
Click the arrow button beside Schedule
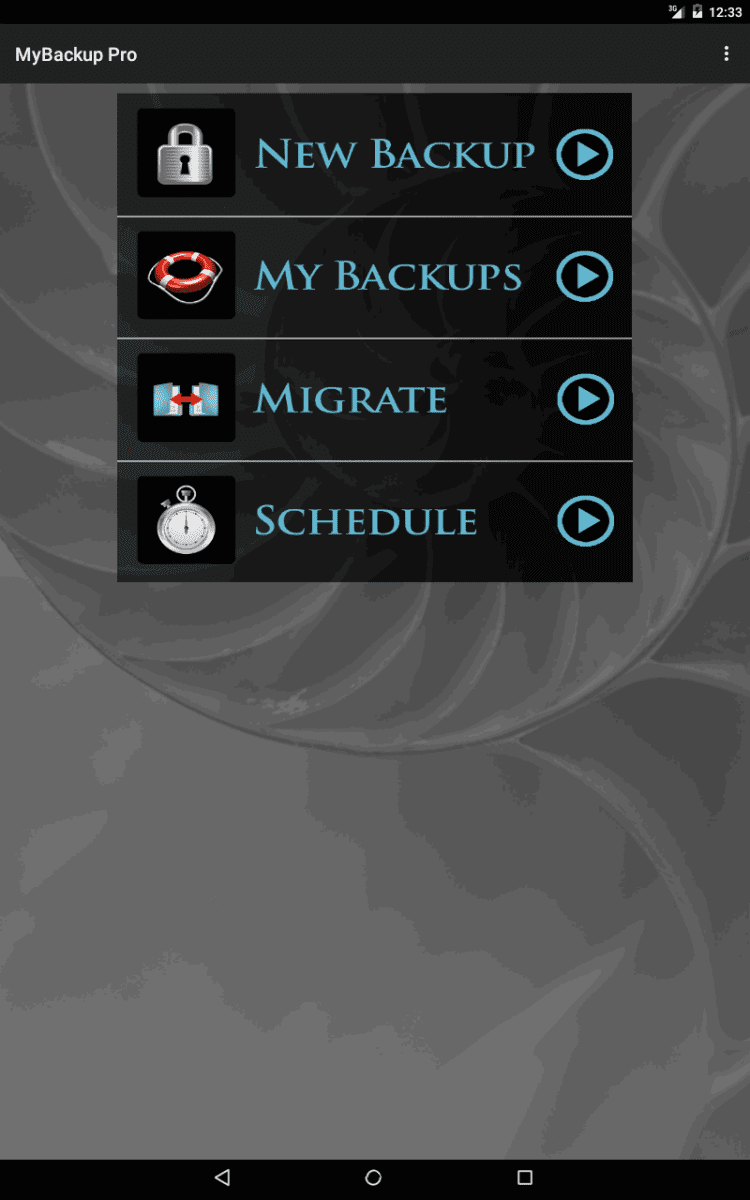click(585, 521)
